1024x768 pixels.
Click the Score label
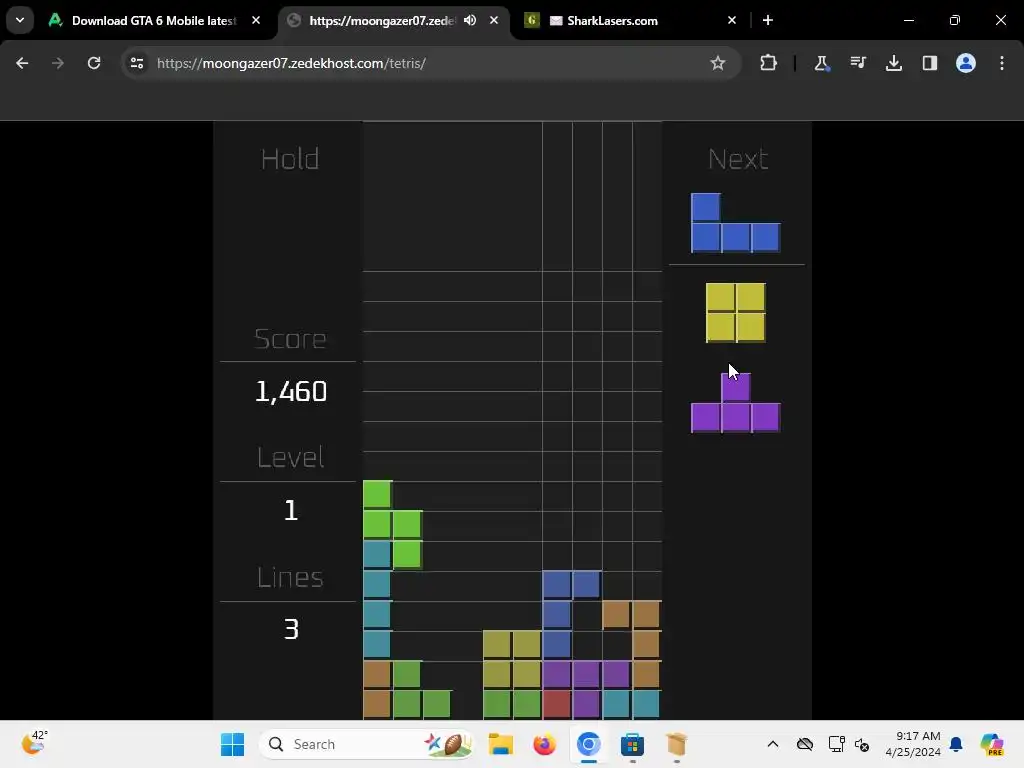tap(290, 339)
